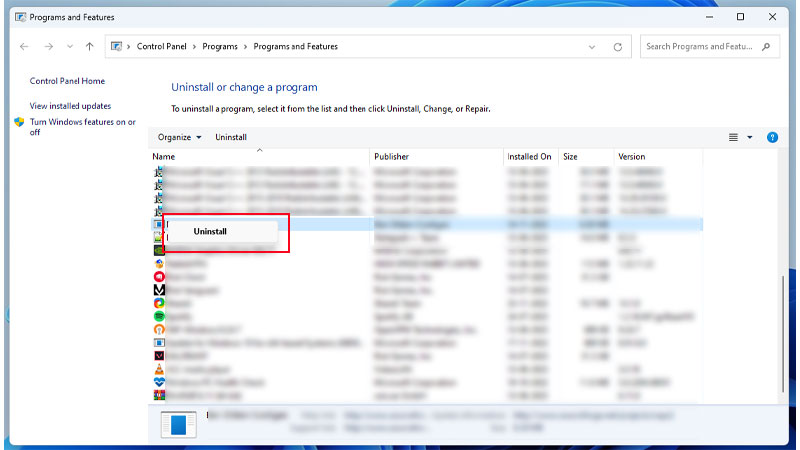
Task: Click the search magnifier icon
Action: [766, 46]
